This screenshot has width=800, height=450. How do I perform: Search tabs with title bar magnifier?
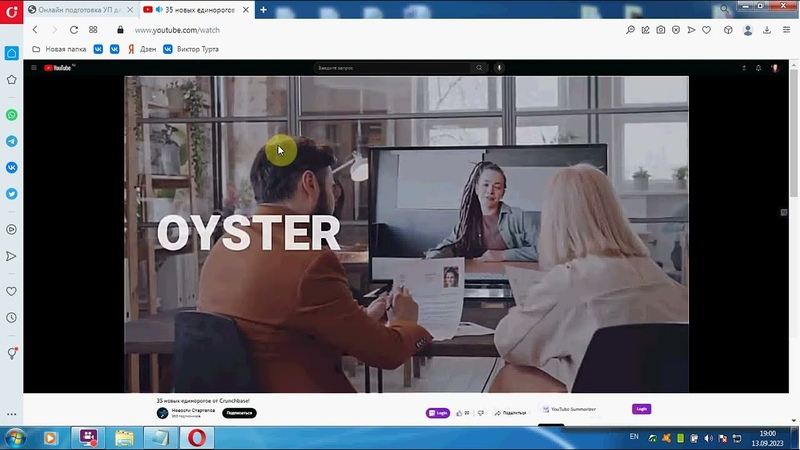tap(724, 9)
